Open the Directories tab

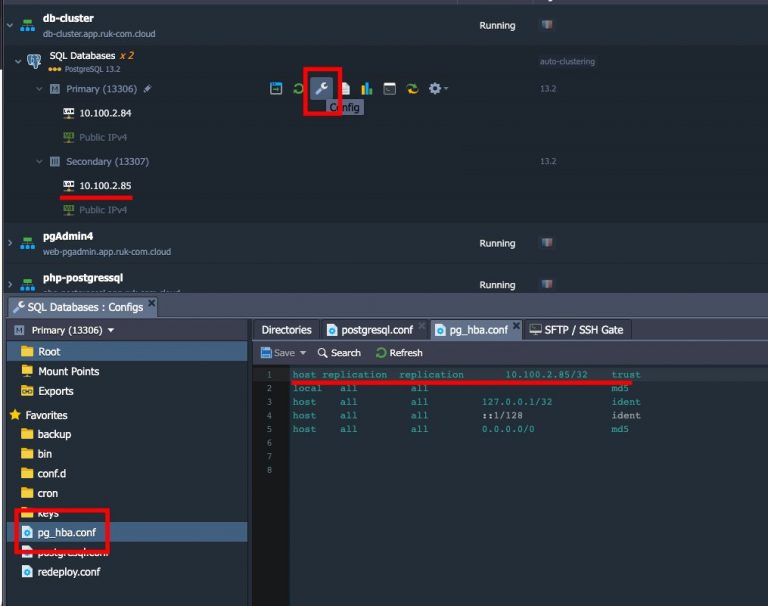tap(286, 330)
